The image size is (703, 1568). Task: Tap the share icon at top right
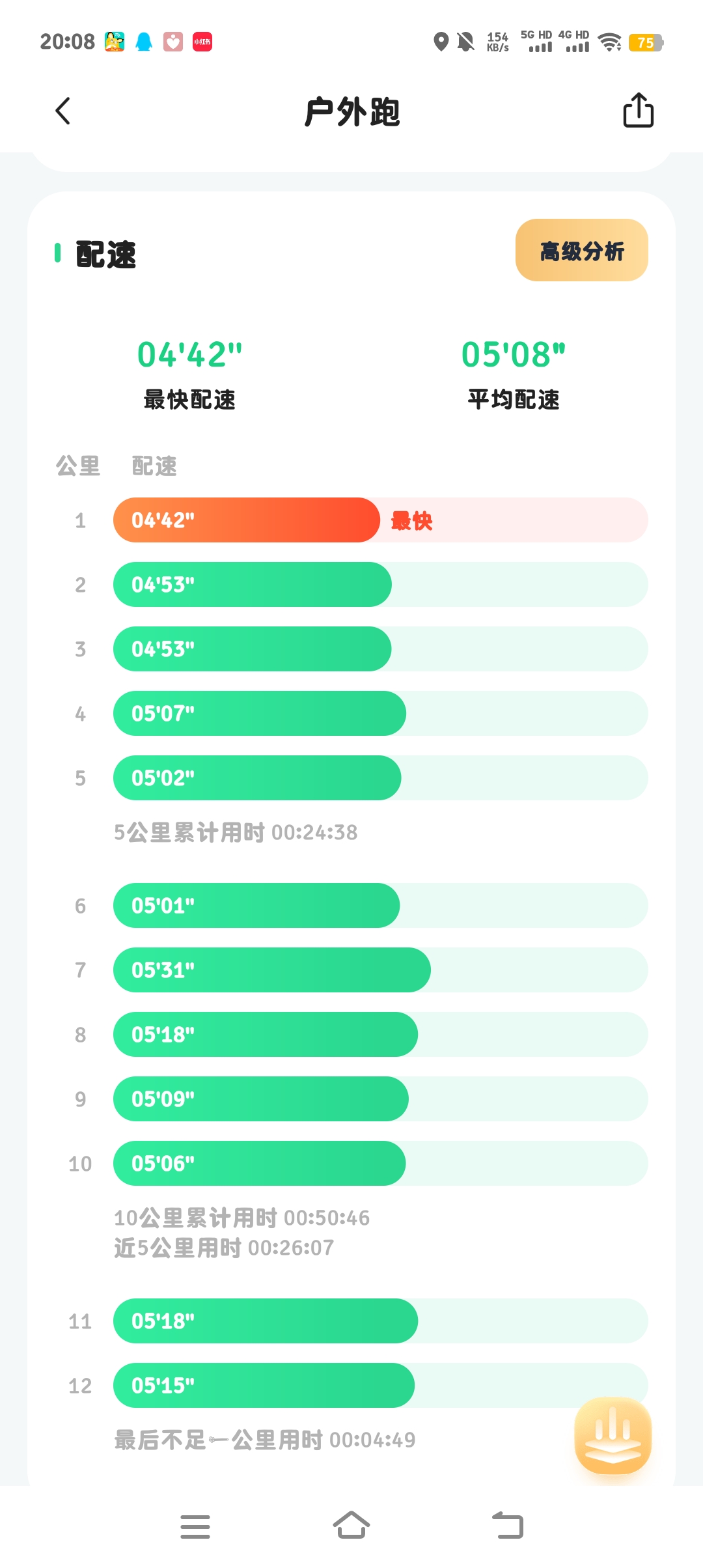(638, 110)
